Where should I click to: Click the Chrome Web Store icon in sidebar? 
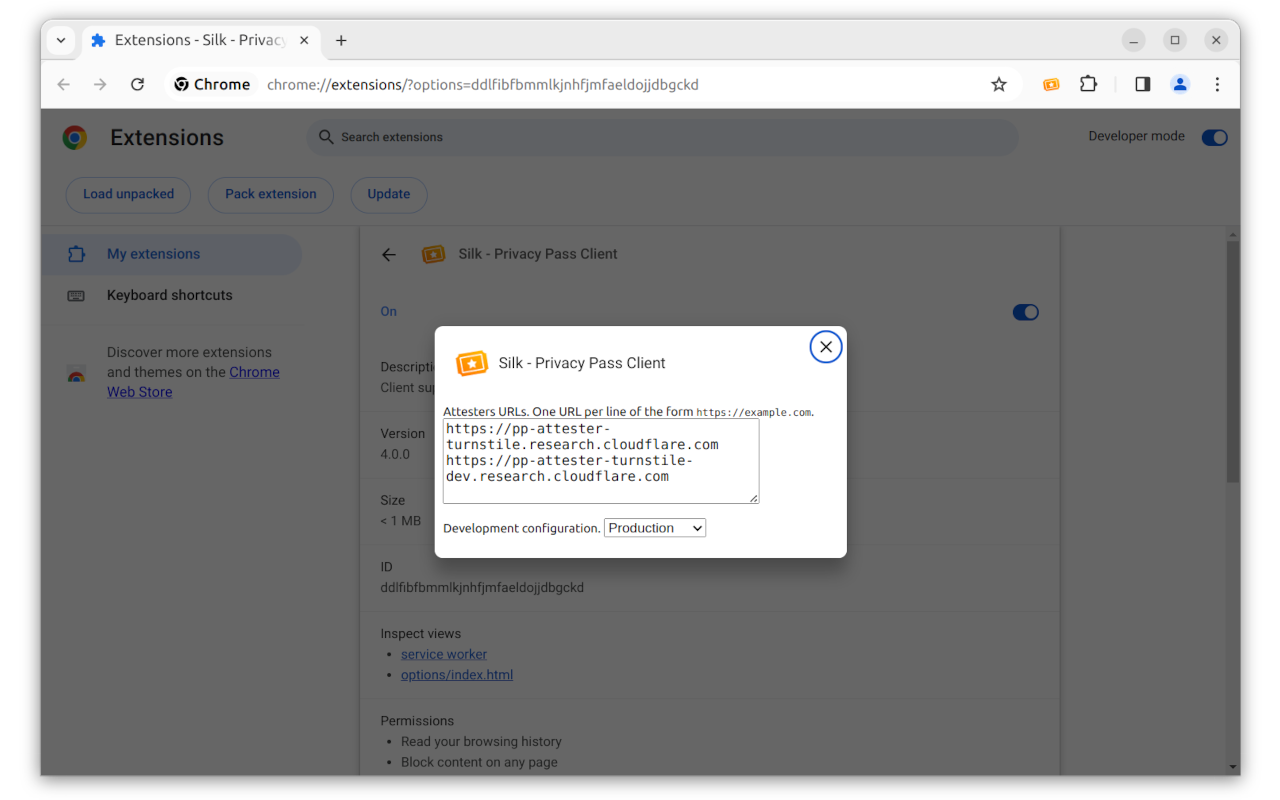(76, 373)
